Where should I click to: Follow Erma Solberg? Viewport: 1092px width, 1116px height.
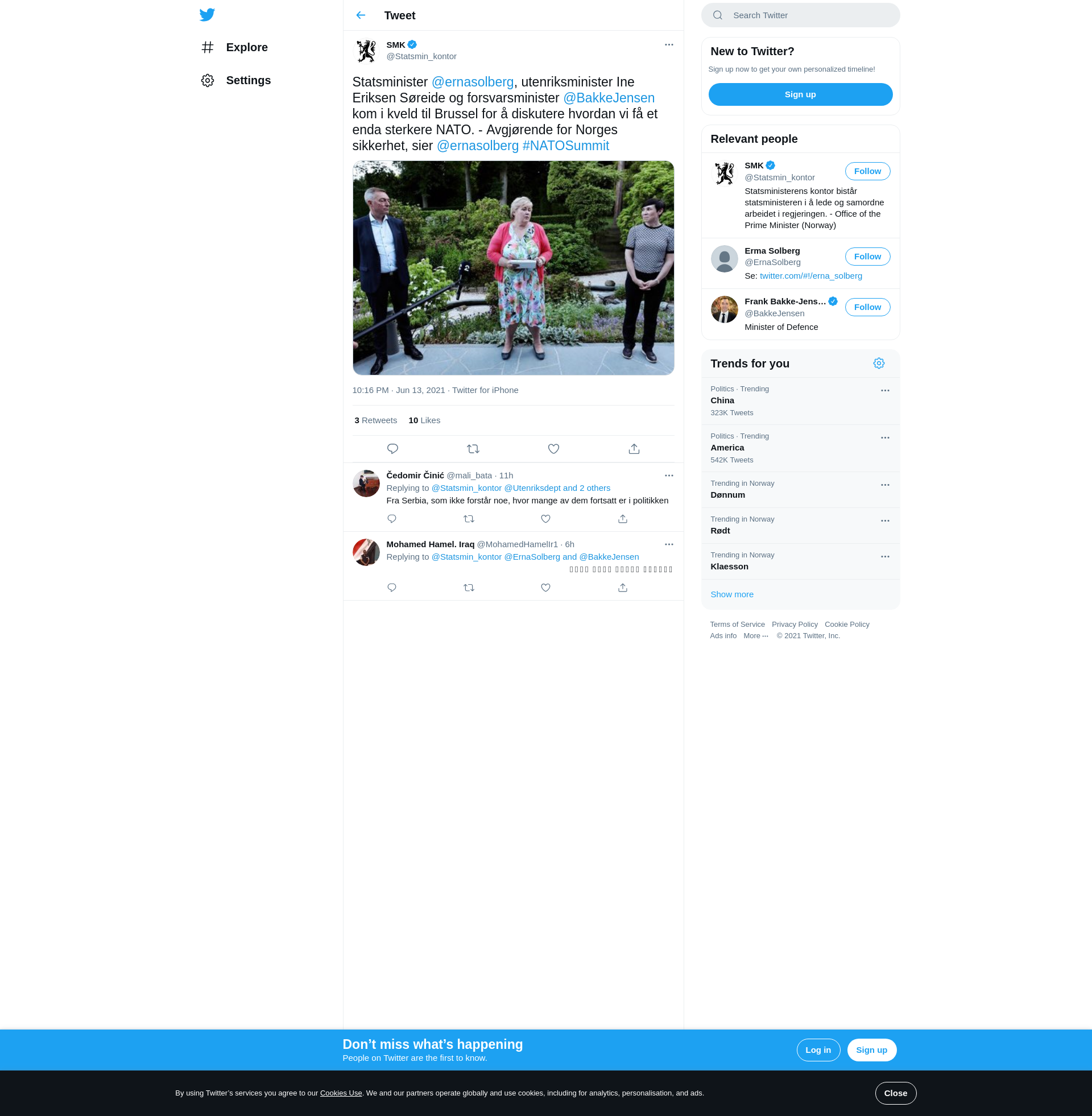click(x=867, y=257)
